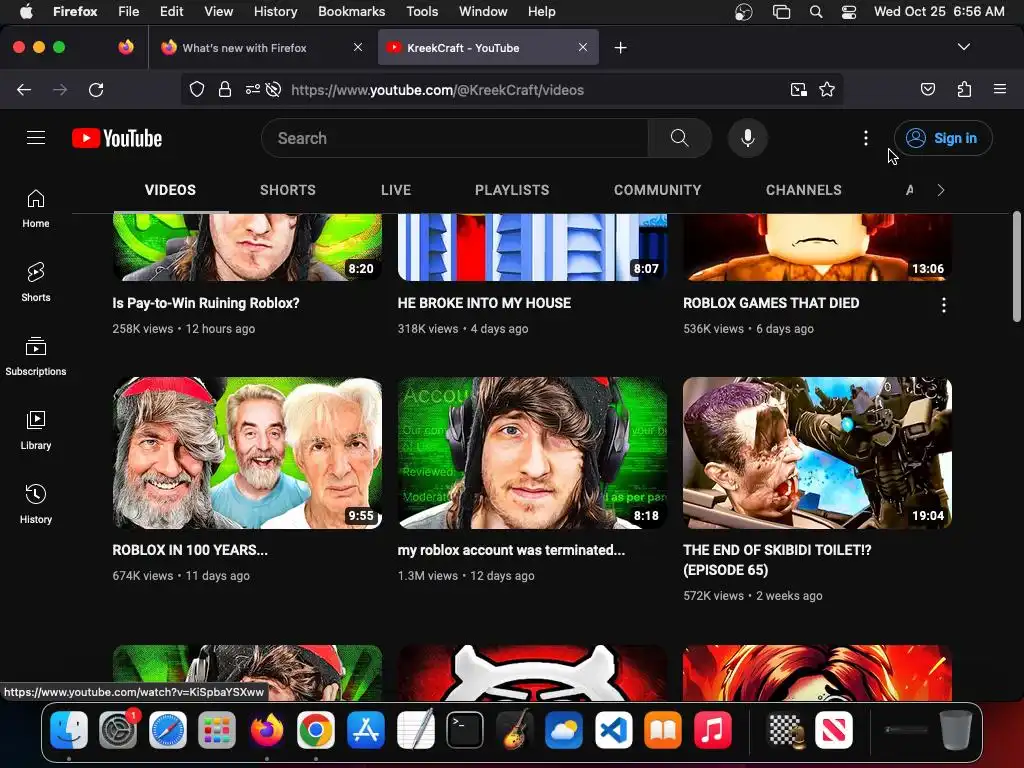
Task: Switch to the LIVE channel tab
Action: tap(396, 190)
